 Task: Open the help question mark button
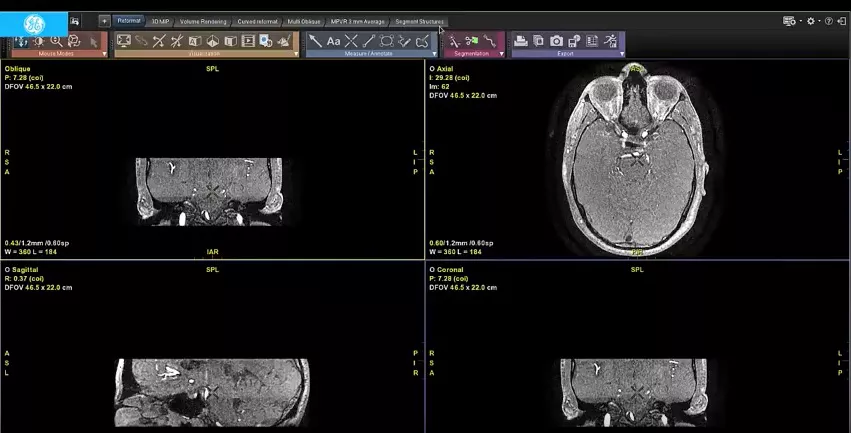tap(829, 21)
